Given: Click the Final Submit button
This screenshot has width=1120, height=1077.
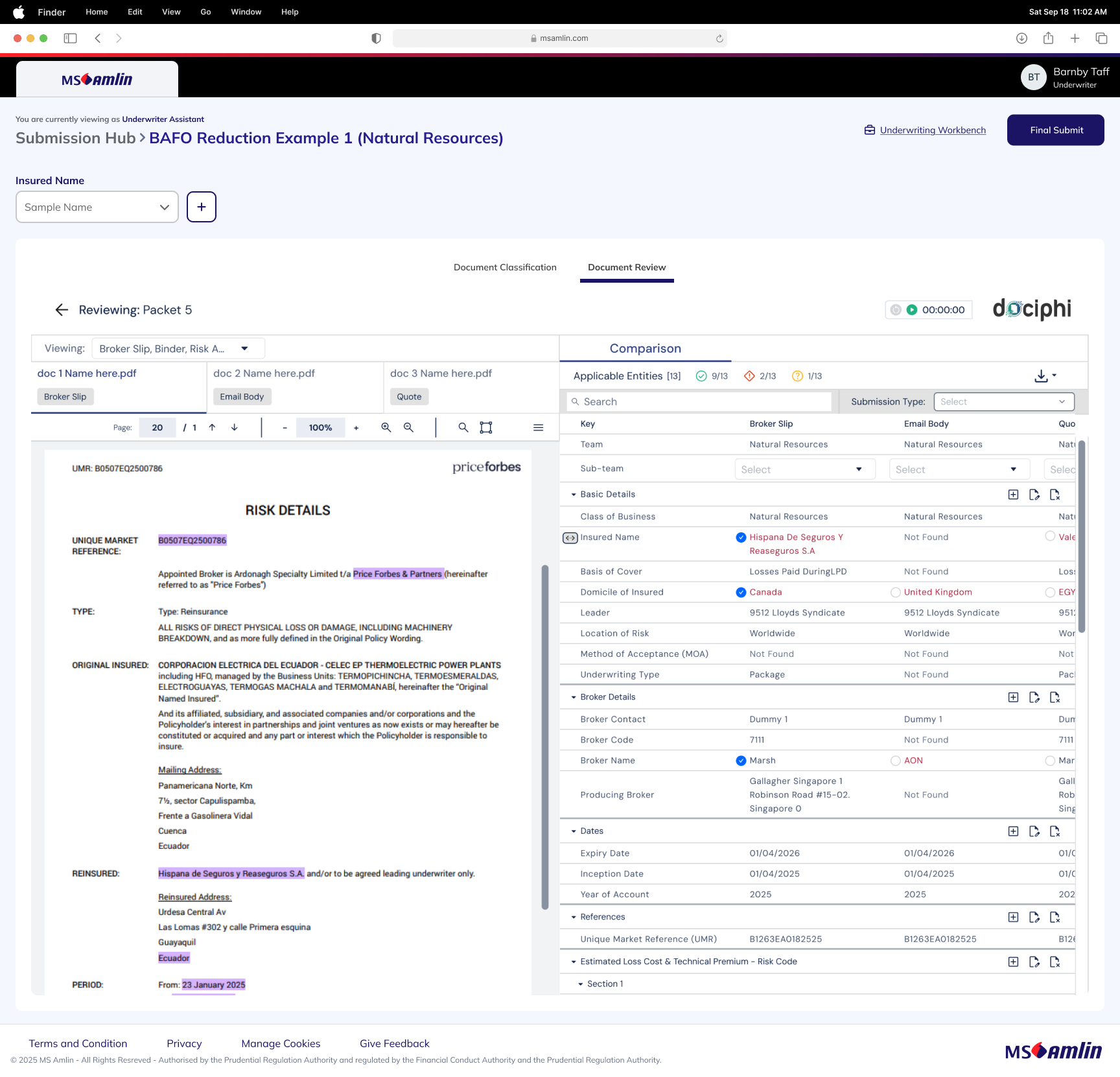Looking at the screenshot, I should click(x=1055, y=130).
